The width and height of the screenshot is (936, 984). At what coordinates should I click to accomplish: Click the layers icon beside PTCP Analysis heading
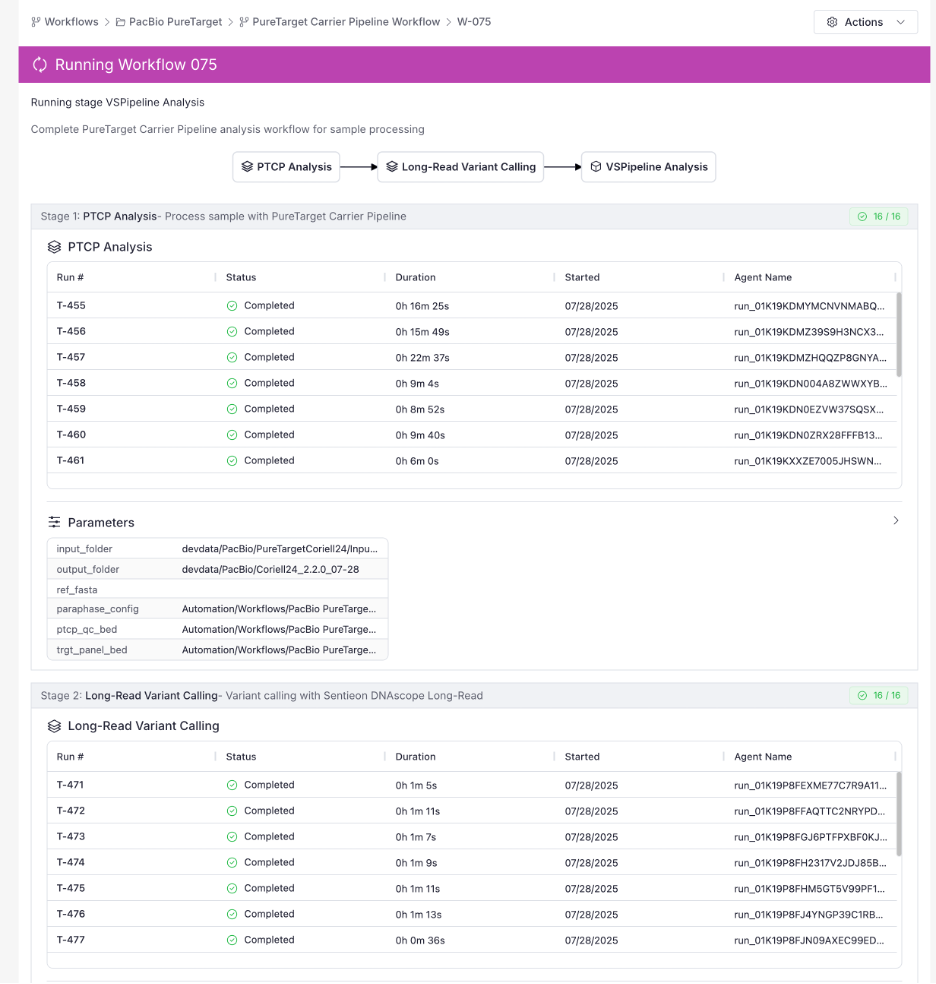click(55, 247)
